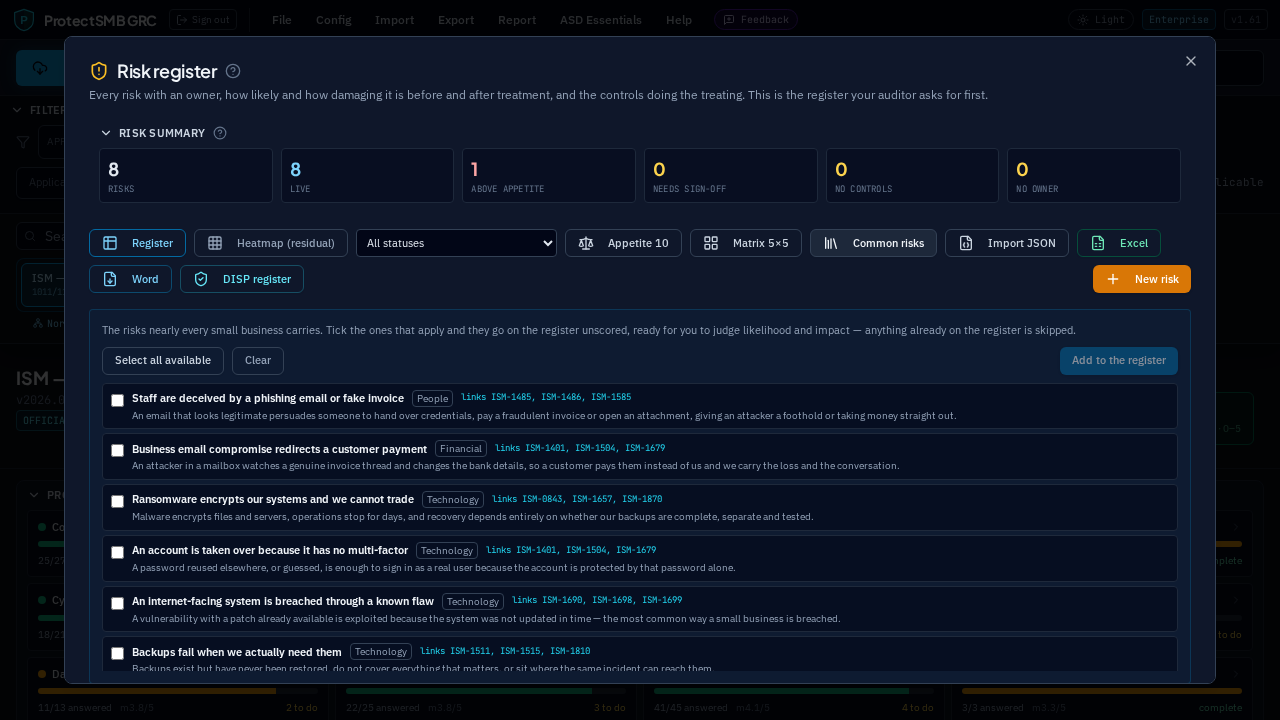1280x720 pixels.
Task: Click the Appetite 10 button
Action: [623, 243]
